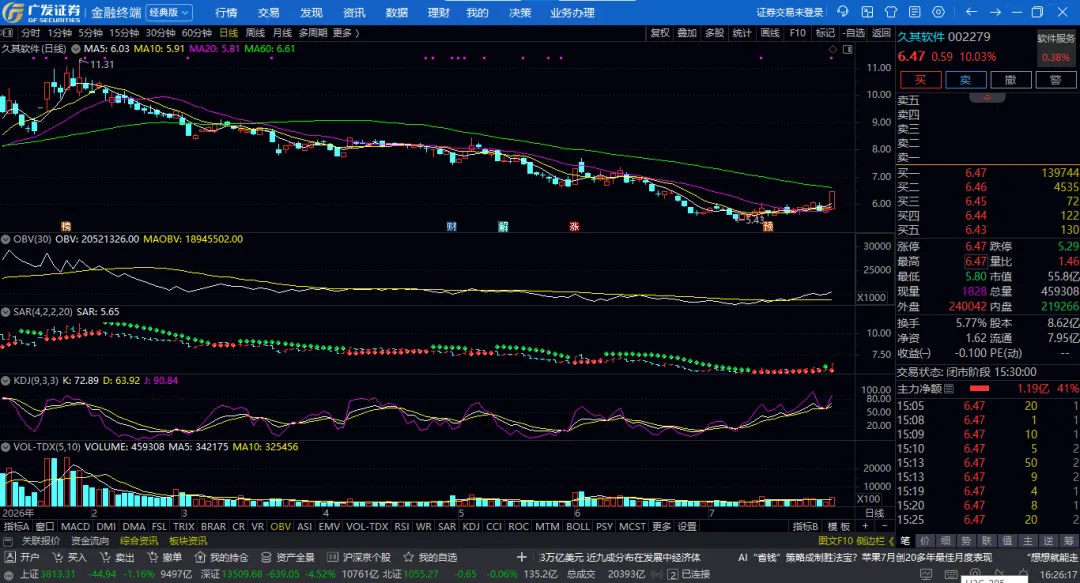The height and width of the screenshot is (583, 1080).
Task: Open 更多 indicators list in indicator bar
Action: [661, 526]
